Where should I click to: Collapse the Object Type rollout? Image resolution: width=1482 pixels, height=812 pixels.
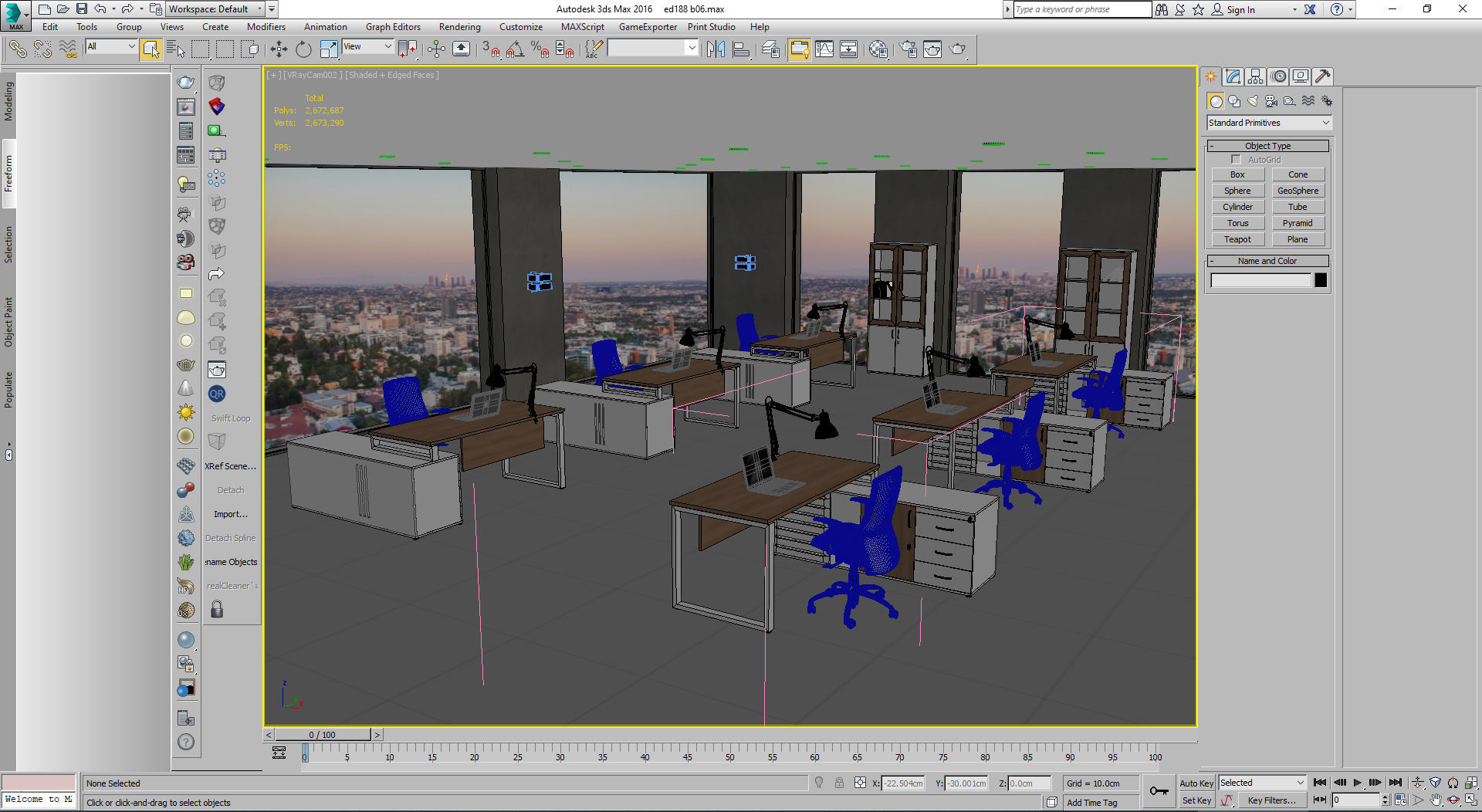coord(1267,146)
